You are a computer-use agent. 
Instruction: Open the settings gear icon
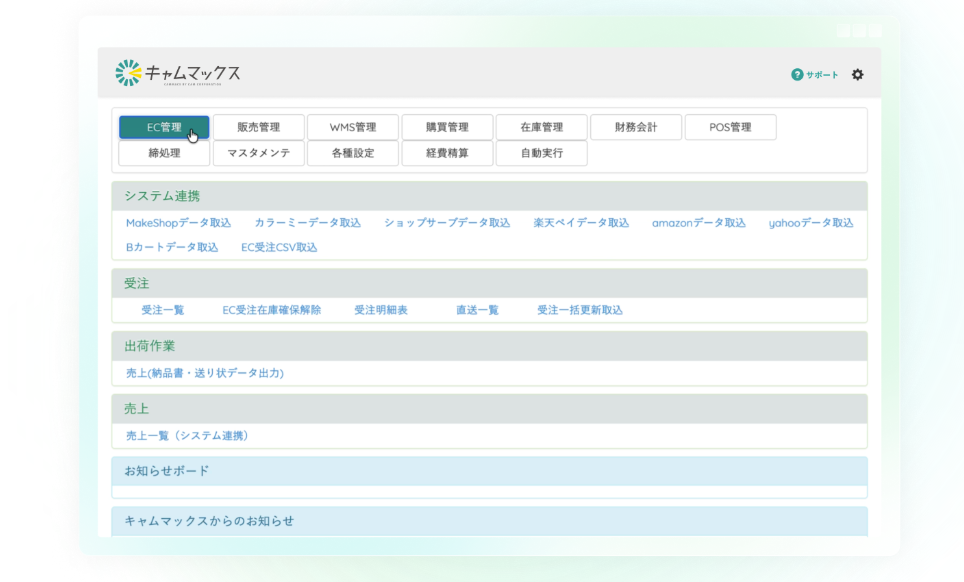click(x=858, y=74)
